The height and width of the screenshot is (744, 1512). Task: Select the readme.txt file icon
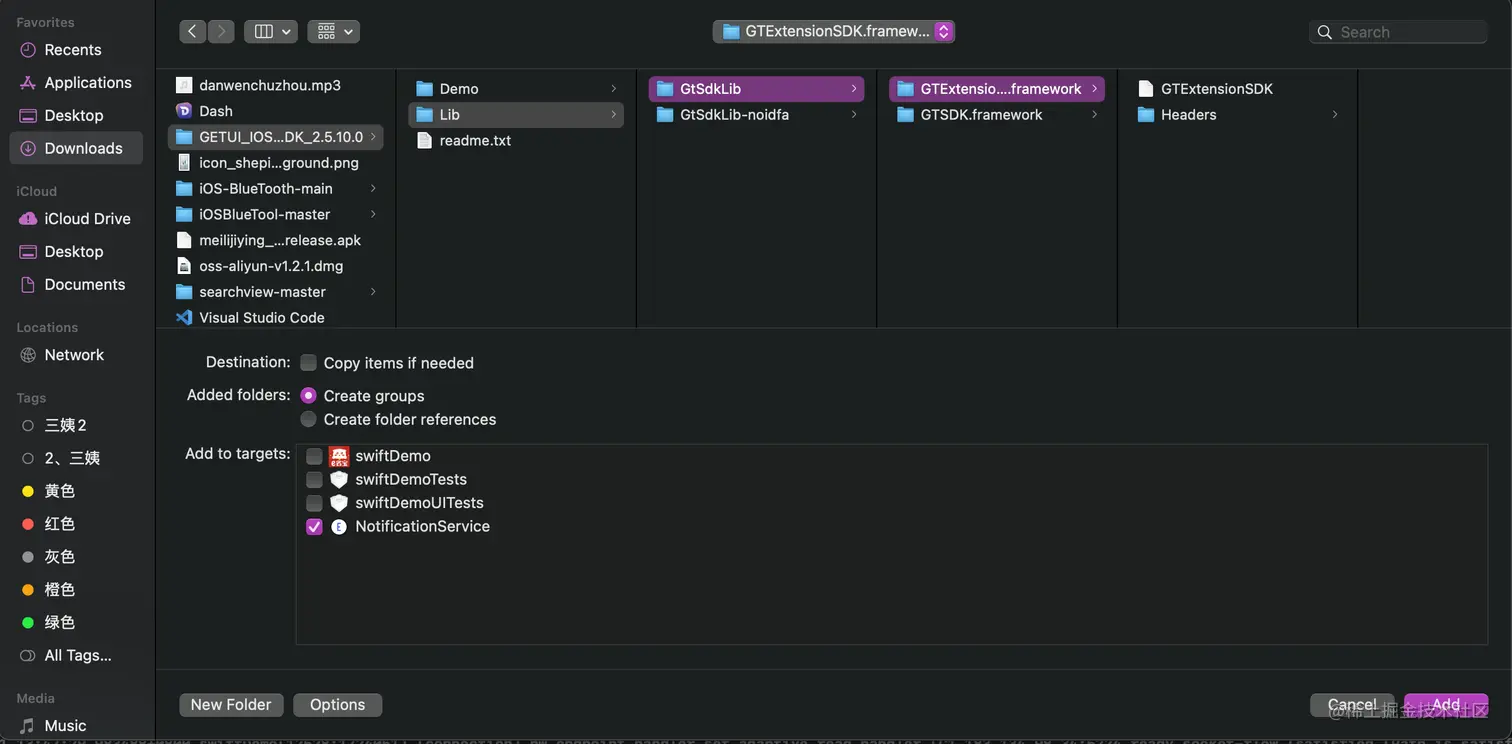pyautogui.click(x=424, y=140)
